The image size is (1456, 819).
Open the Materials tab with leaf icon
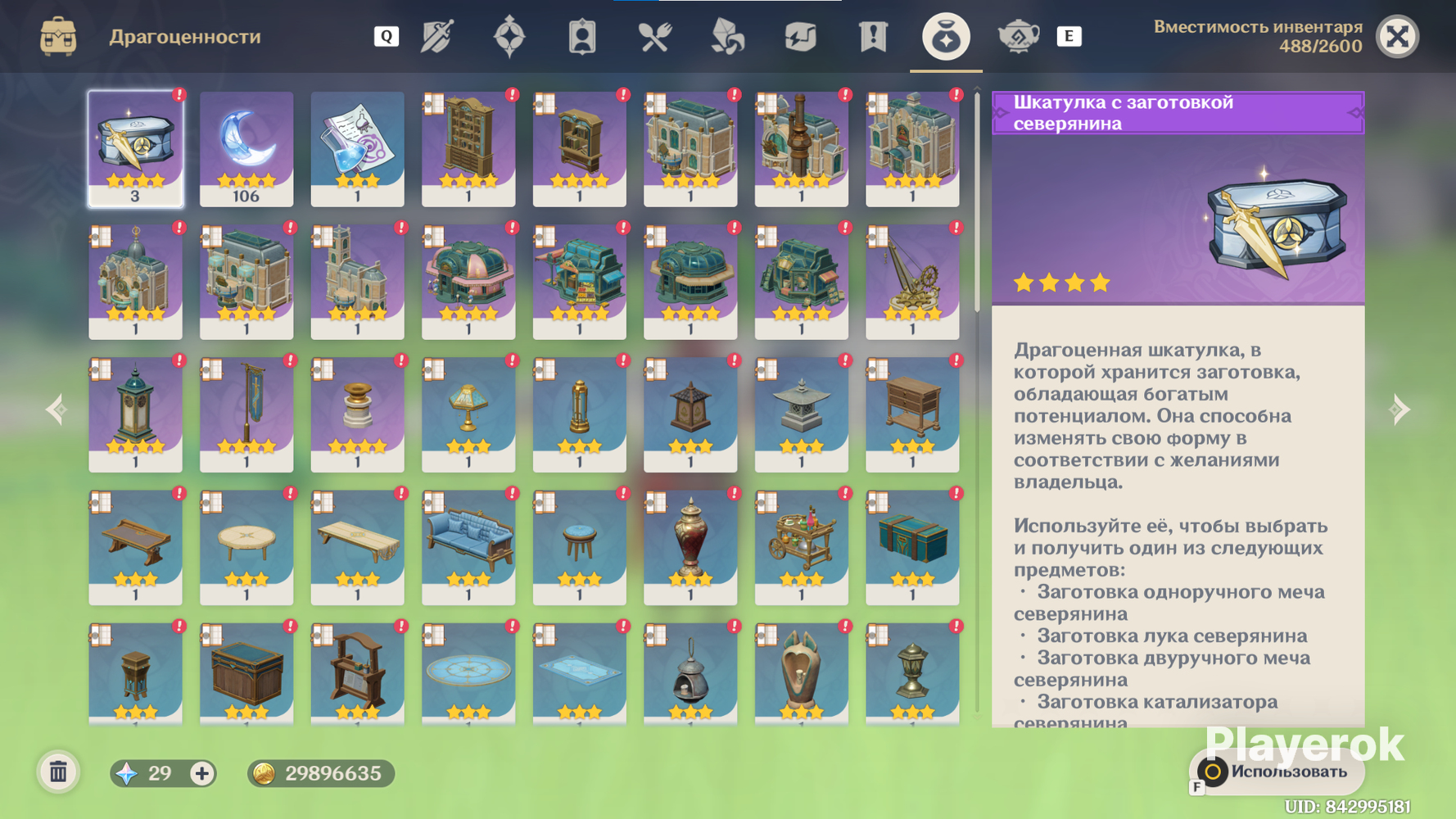point(728,37)
